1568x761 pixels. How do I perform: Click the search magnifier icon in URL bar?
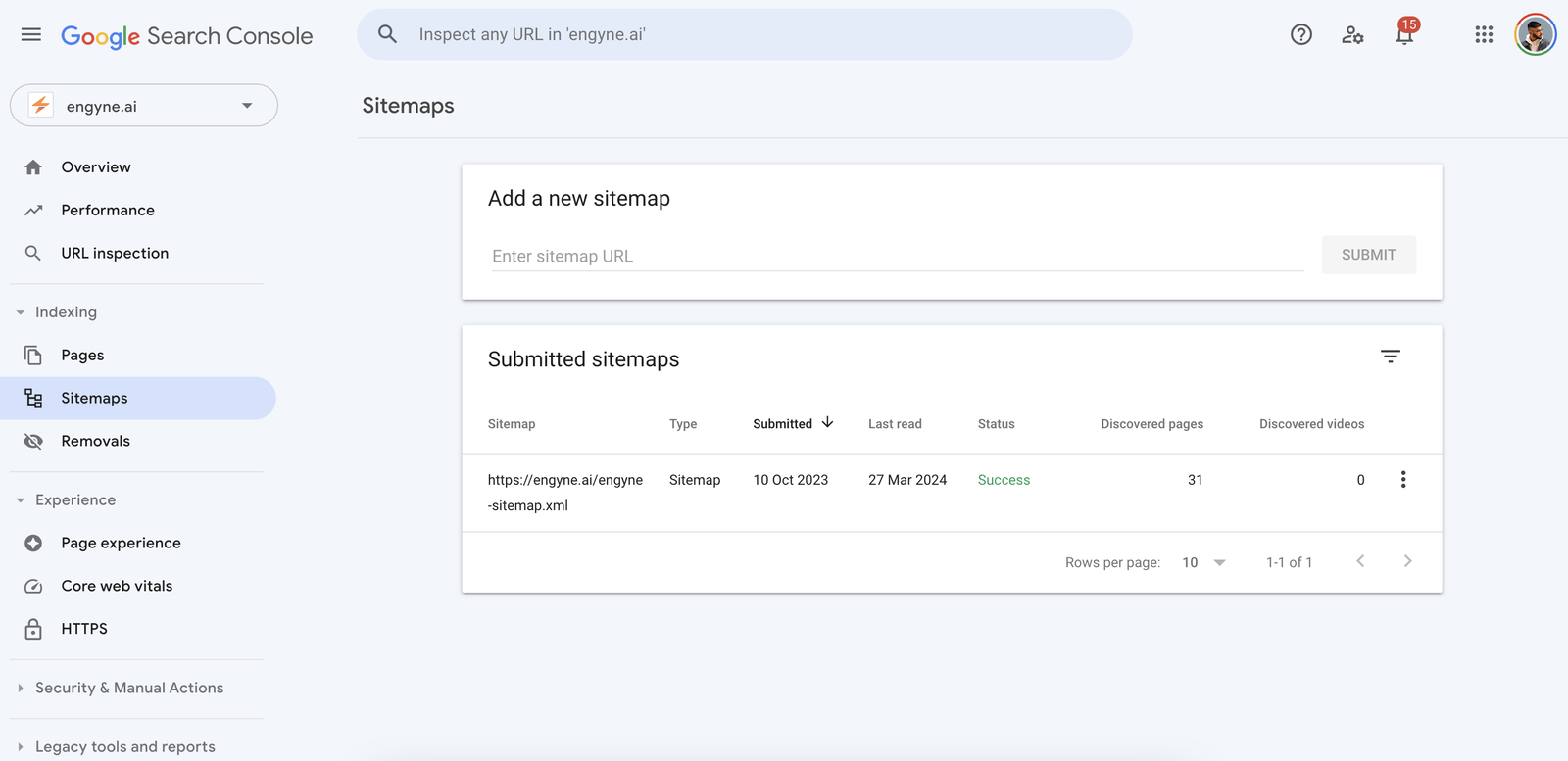(x=388, y=34)
